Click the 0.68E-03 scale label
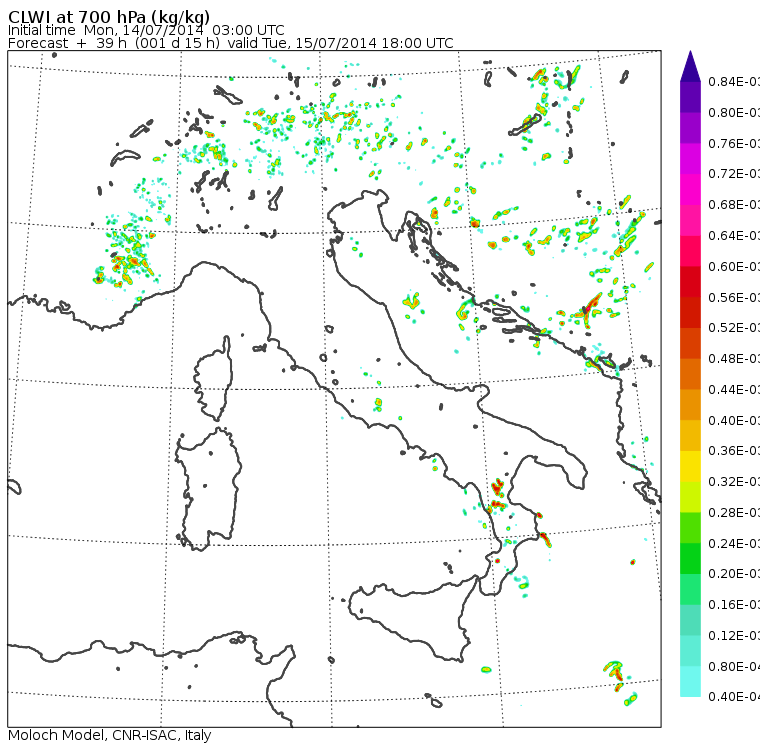The height and width of the screenshot is (749, 760). (734, 205)
